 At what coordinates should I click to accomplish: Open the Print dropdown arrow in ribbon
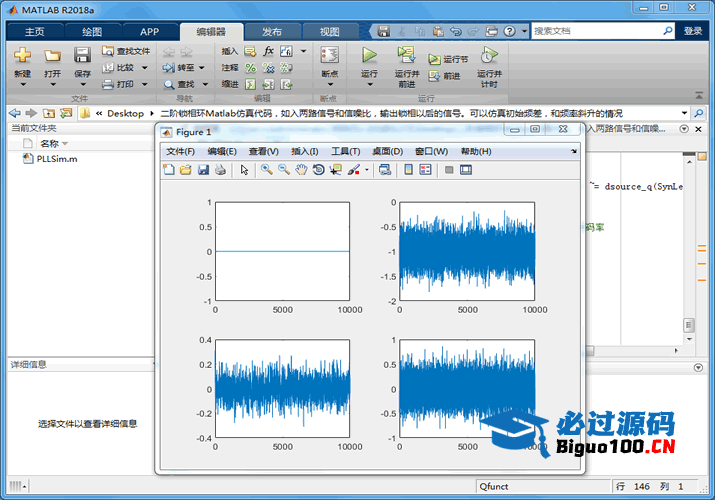click(x=145, y=84)
